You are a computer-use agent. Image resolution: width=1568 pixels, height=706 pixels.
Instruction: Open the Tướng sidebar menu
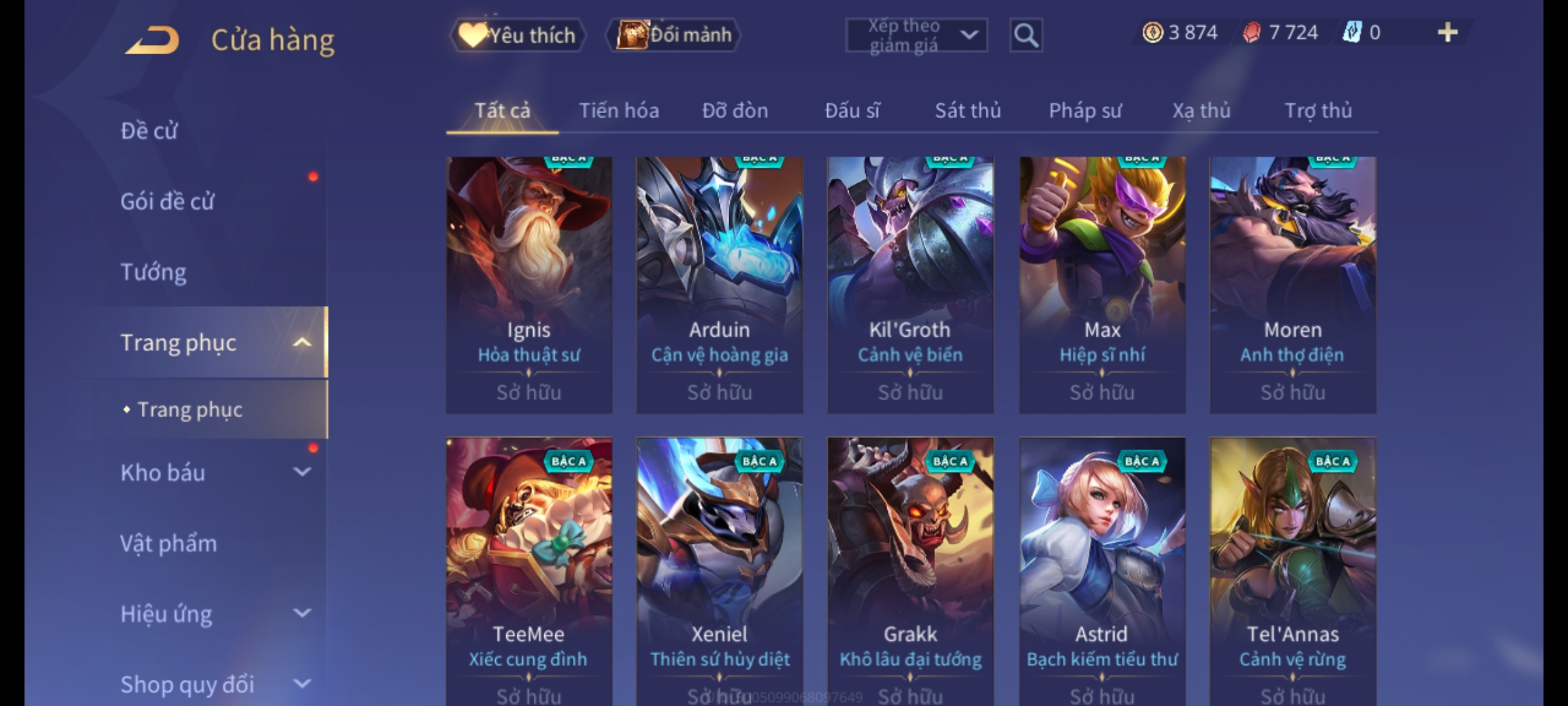[153, 271]
